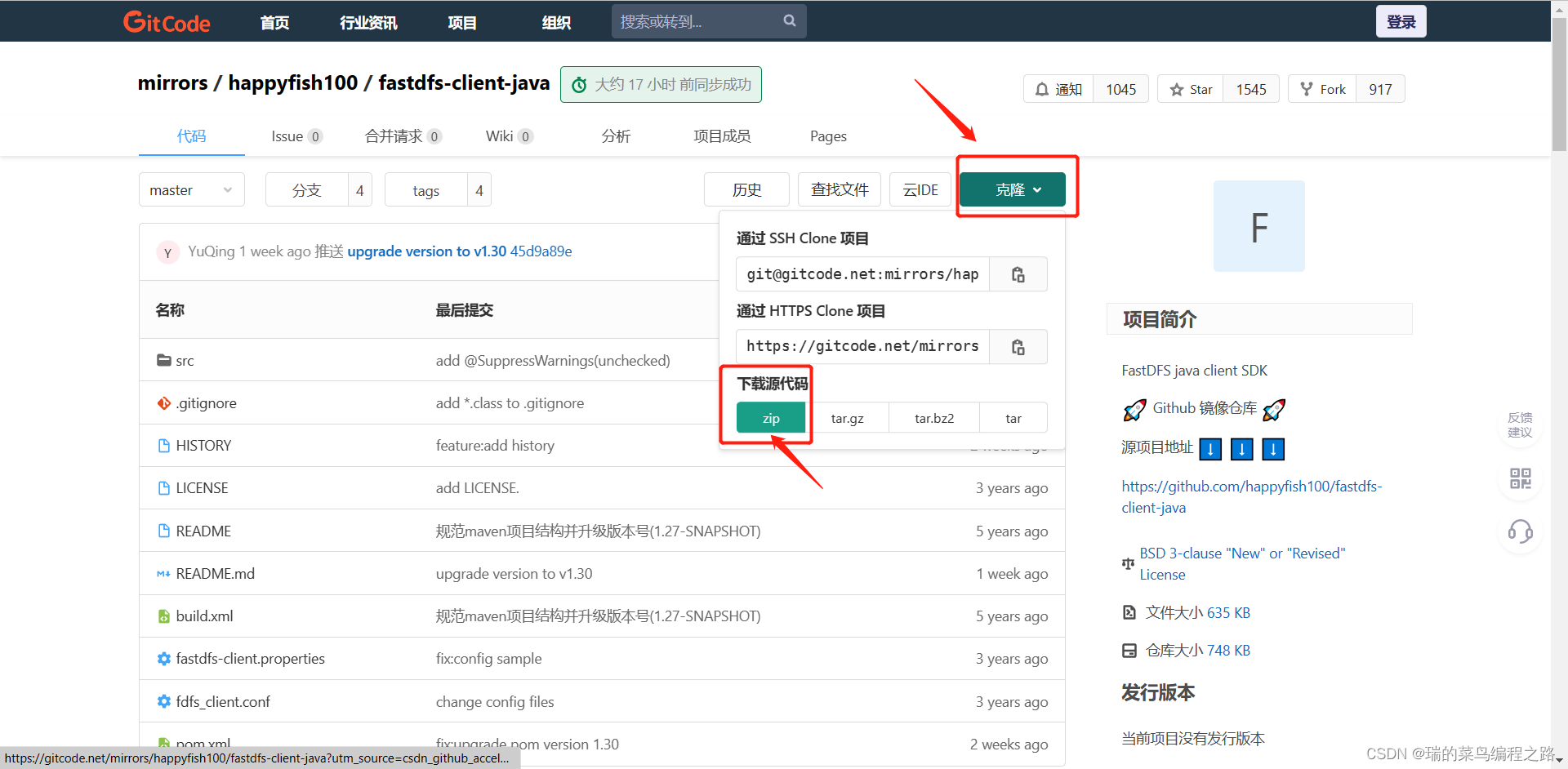
Task: Copy the HTTPS clone URL
Action: tap(1018, 347)
